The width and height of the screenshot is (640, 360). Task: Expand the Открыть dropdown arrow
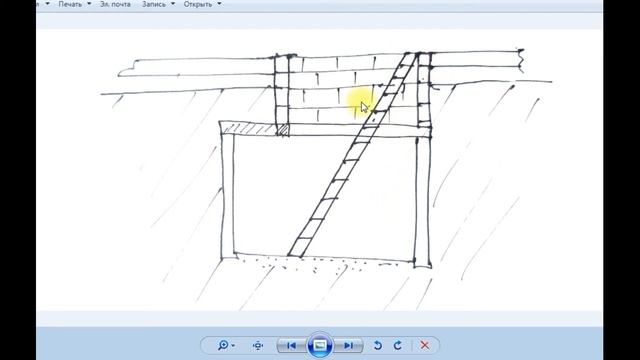[219, 4]
